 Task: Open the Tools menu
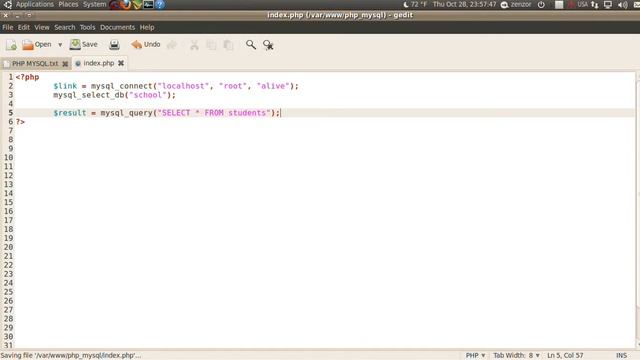coord(87,27)
